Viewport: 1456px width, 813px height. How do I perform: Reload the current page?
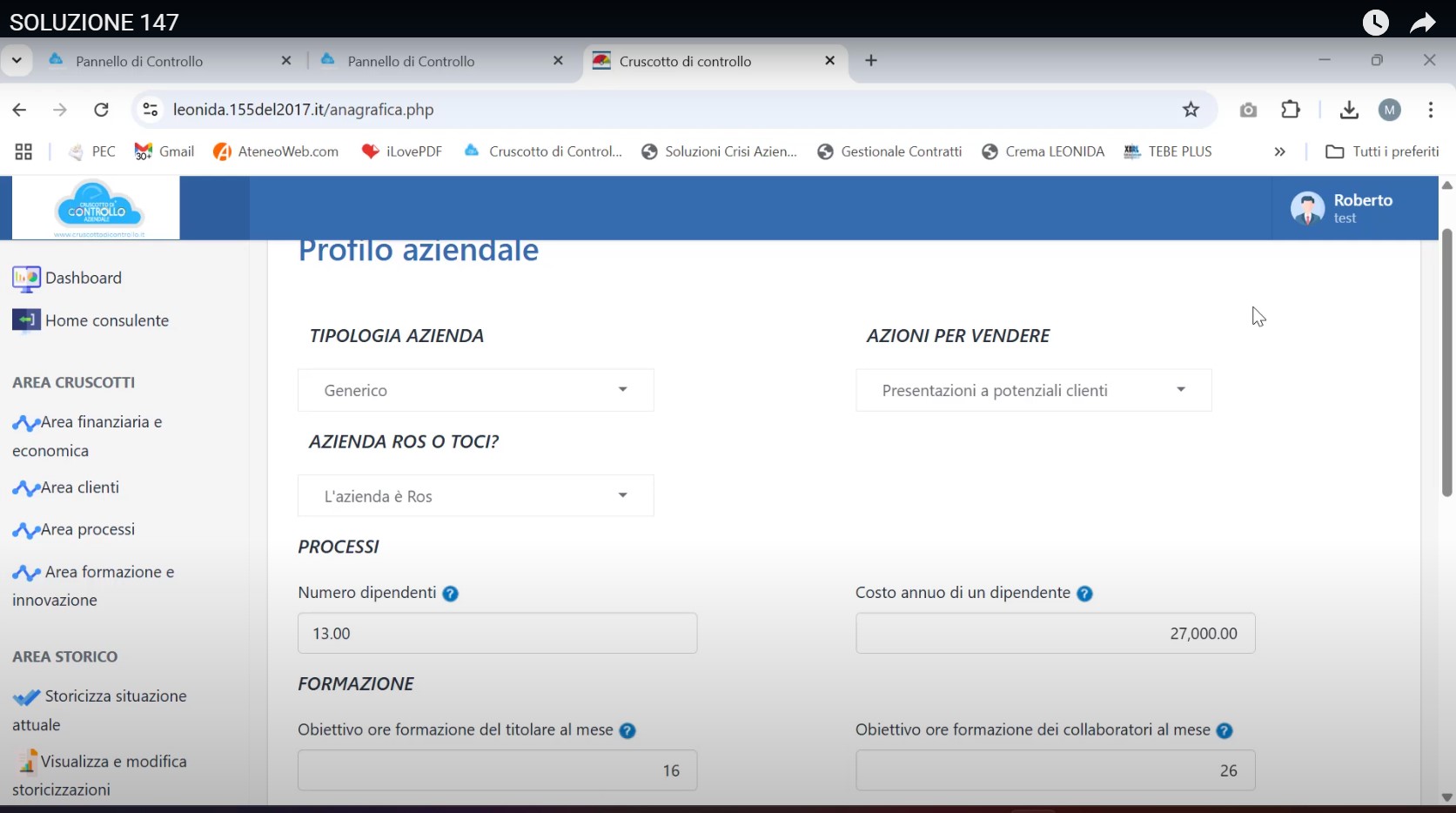101,110
